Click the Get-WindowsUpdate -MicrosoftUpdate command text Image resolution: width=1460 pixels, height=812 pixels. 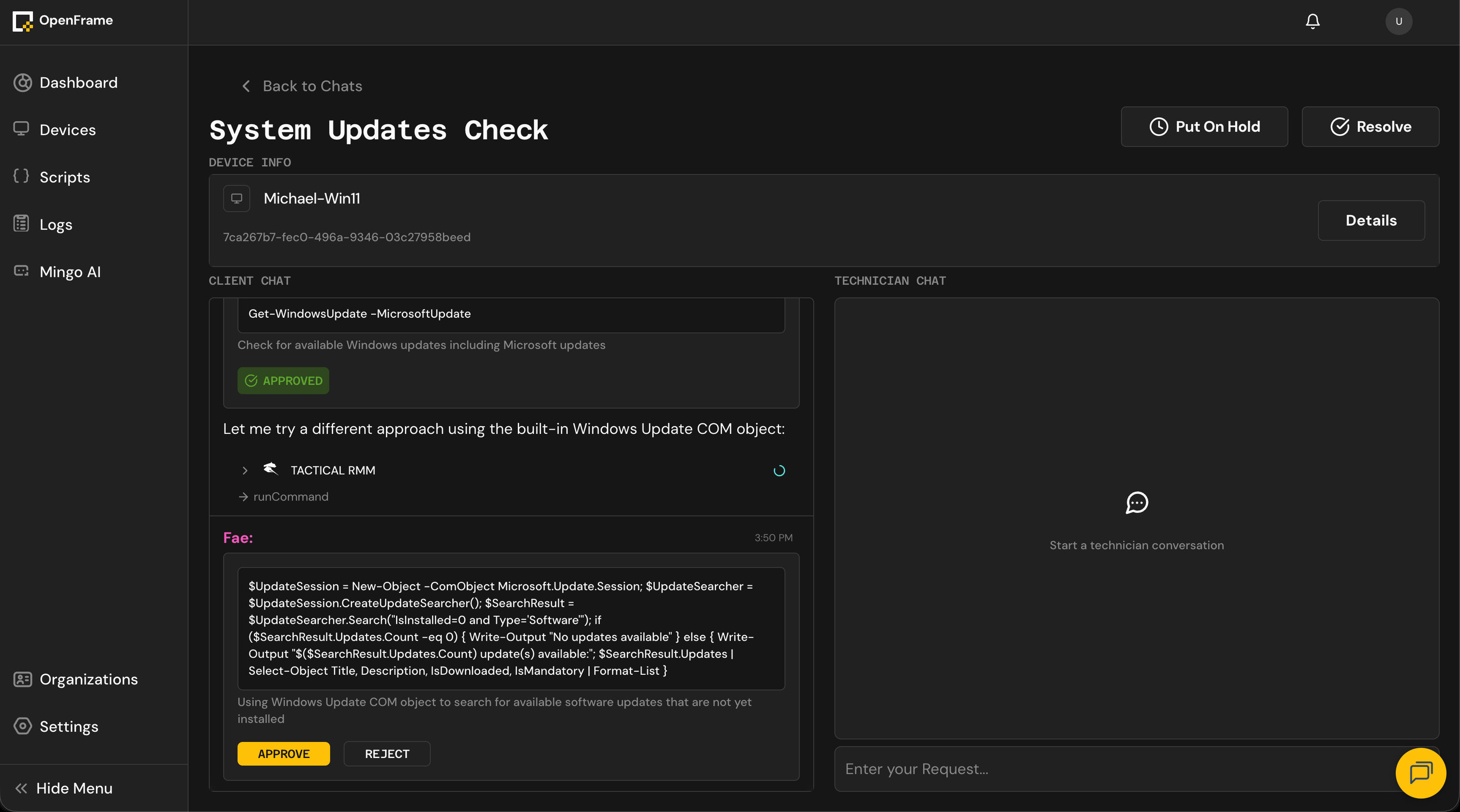coord(359,313)
